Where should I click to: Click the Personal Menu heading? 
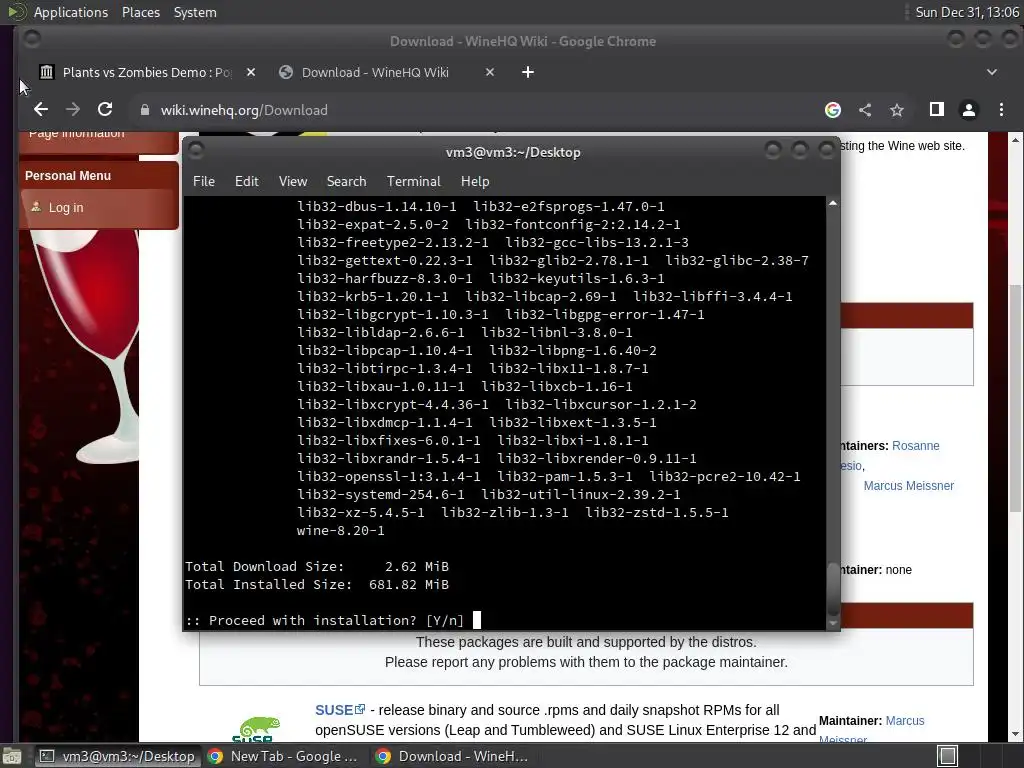click(68, 176)
